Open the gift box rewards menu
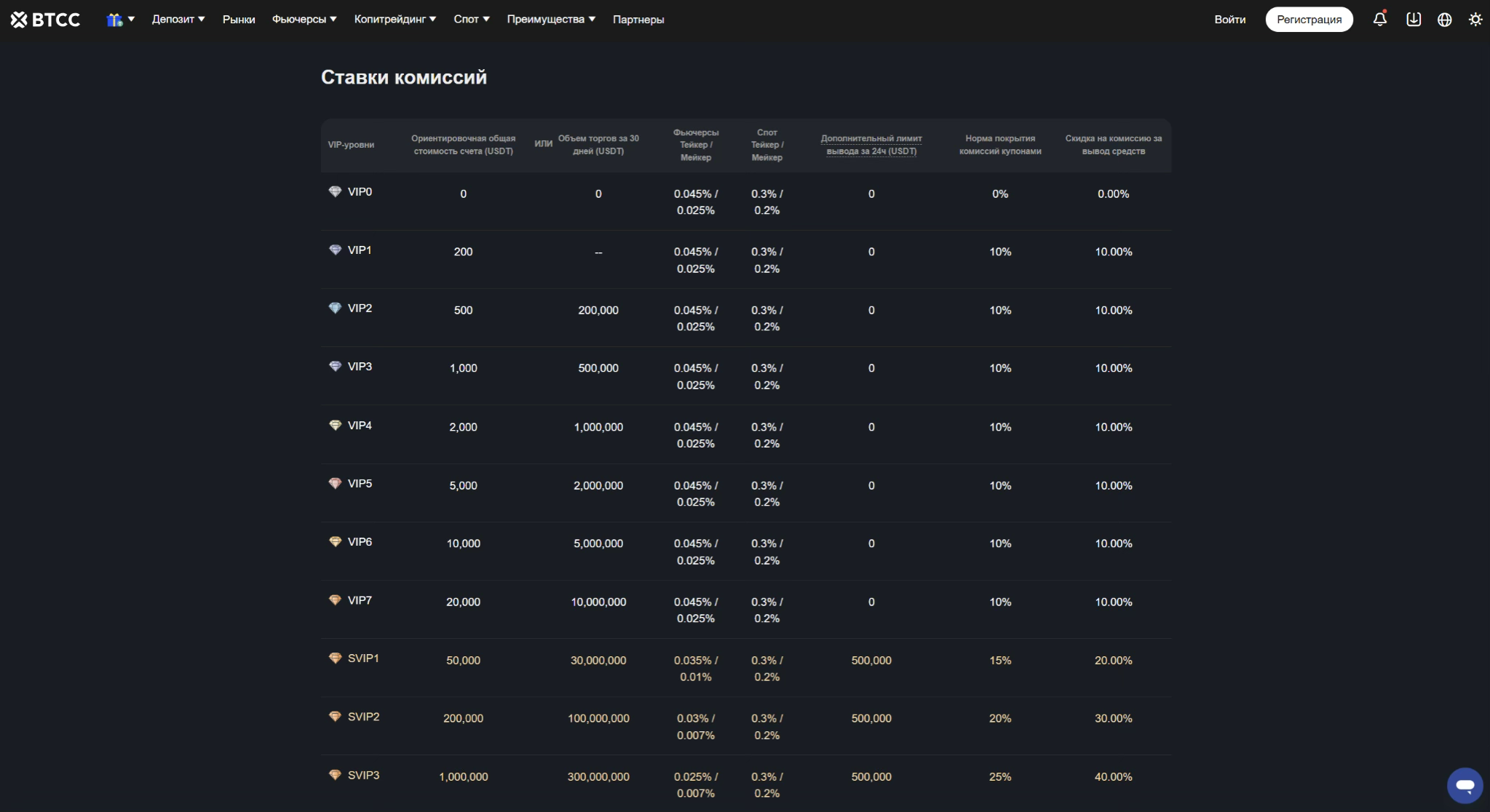Viewport: 1490px width, 812px height. tap(120, 20)
